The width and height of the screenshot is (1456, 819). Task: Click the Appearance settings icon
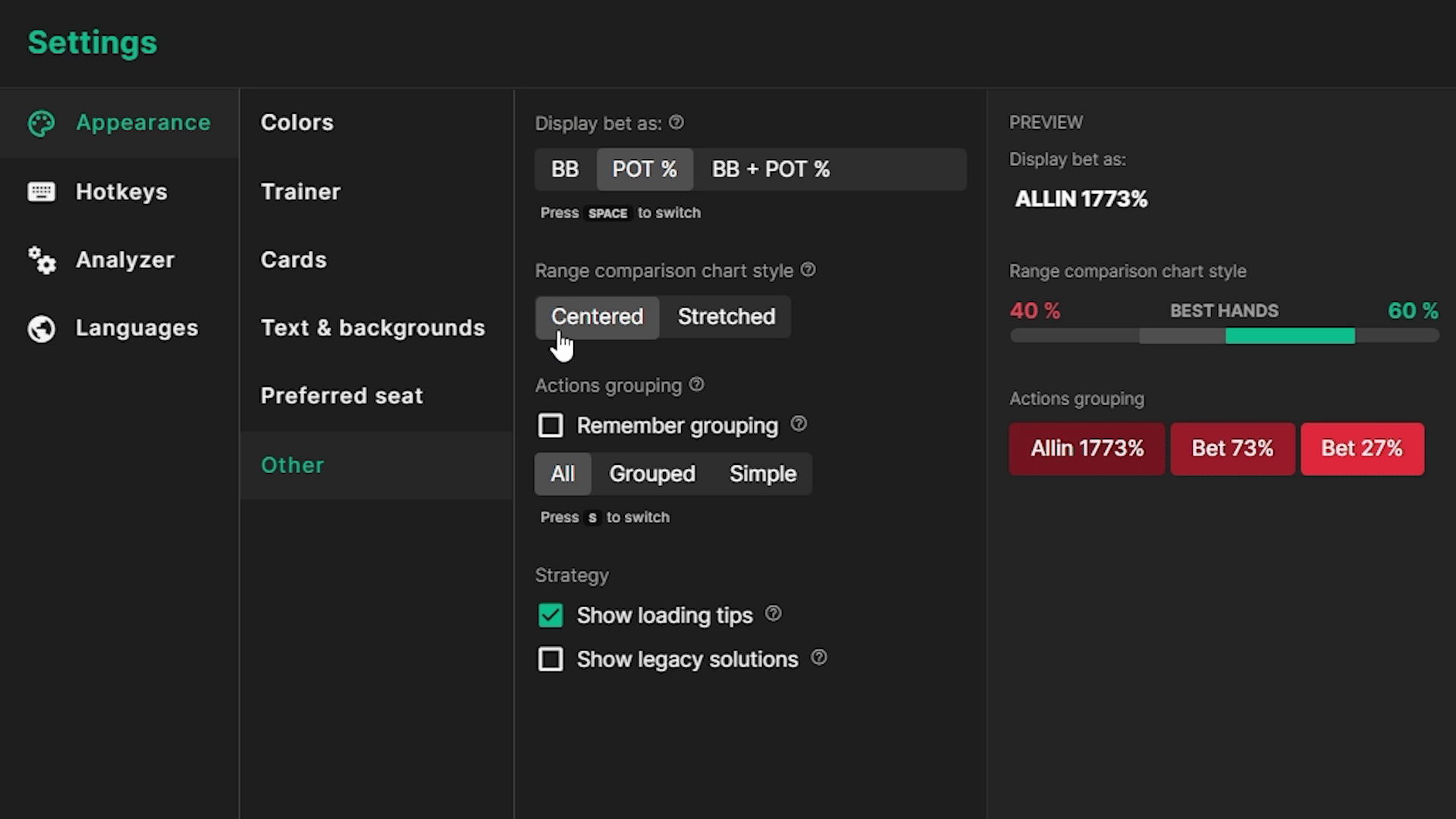(x=41, y=122)
